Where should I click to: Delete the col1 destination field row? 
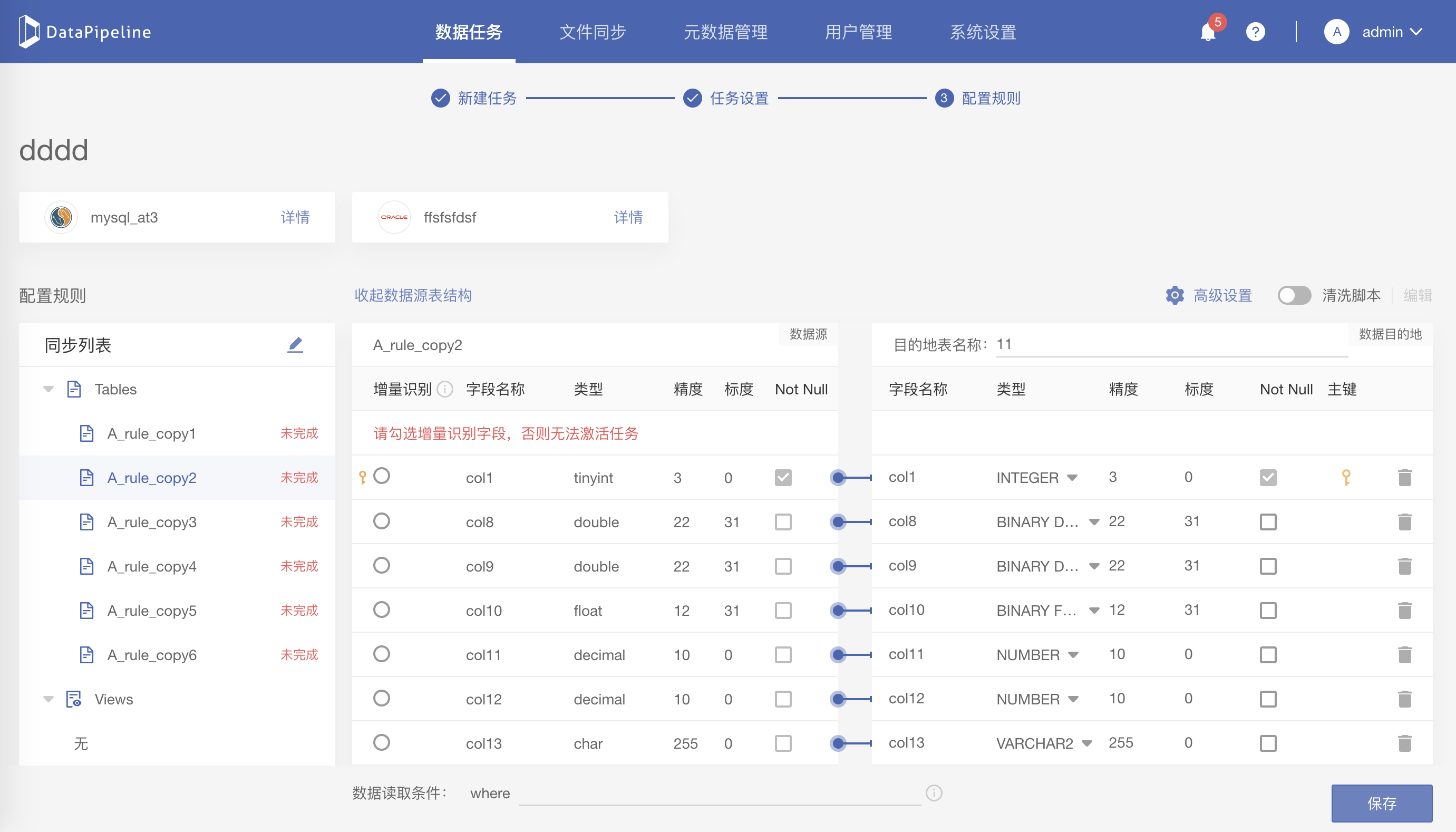click(1404, 478)
